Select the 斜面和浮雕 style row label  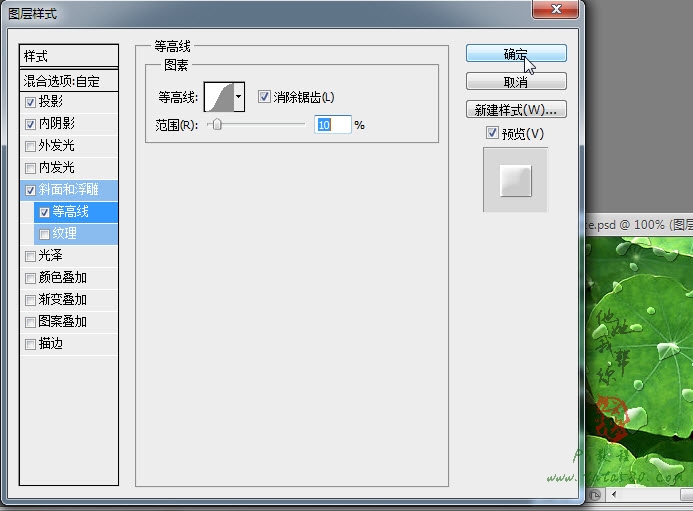pos(69,190)
